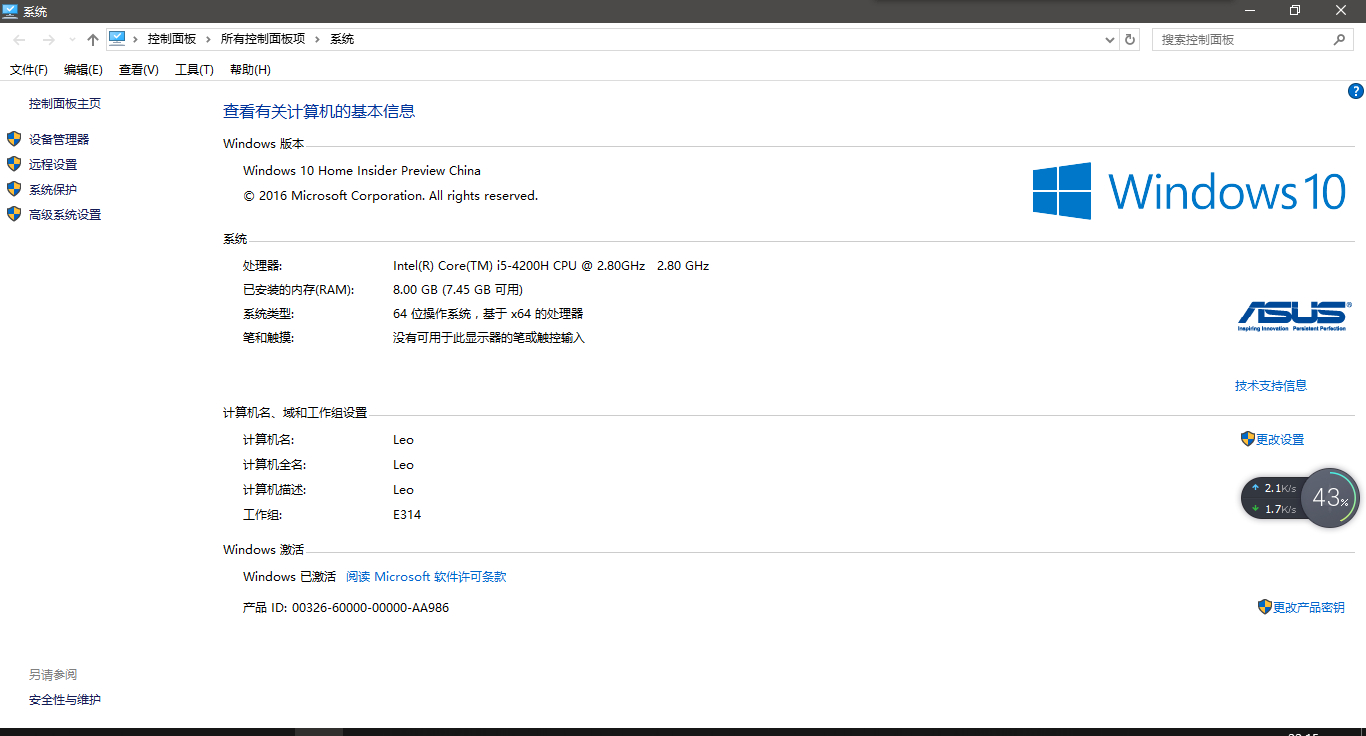This screenshot has height=736, width=1366.
Task: Open 设备管理器 from the sidebar
Action: [x=59, y=140]
